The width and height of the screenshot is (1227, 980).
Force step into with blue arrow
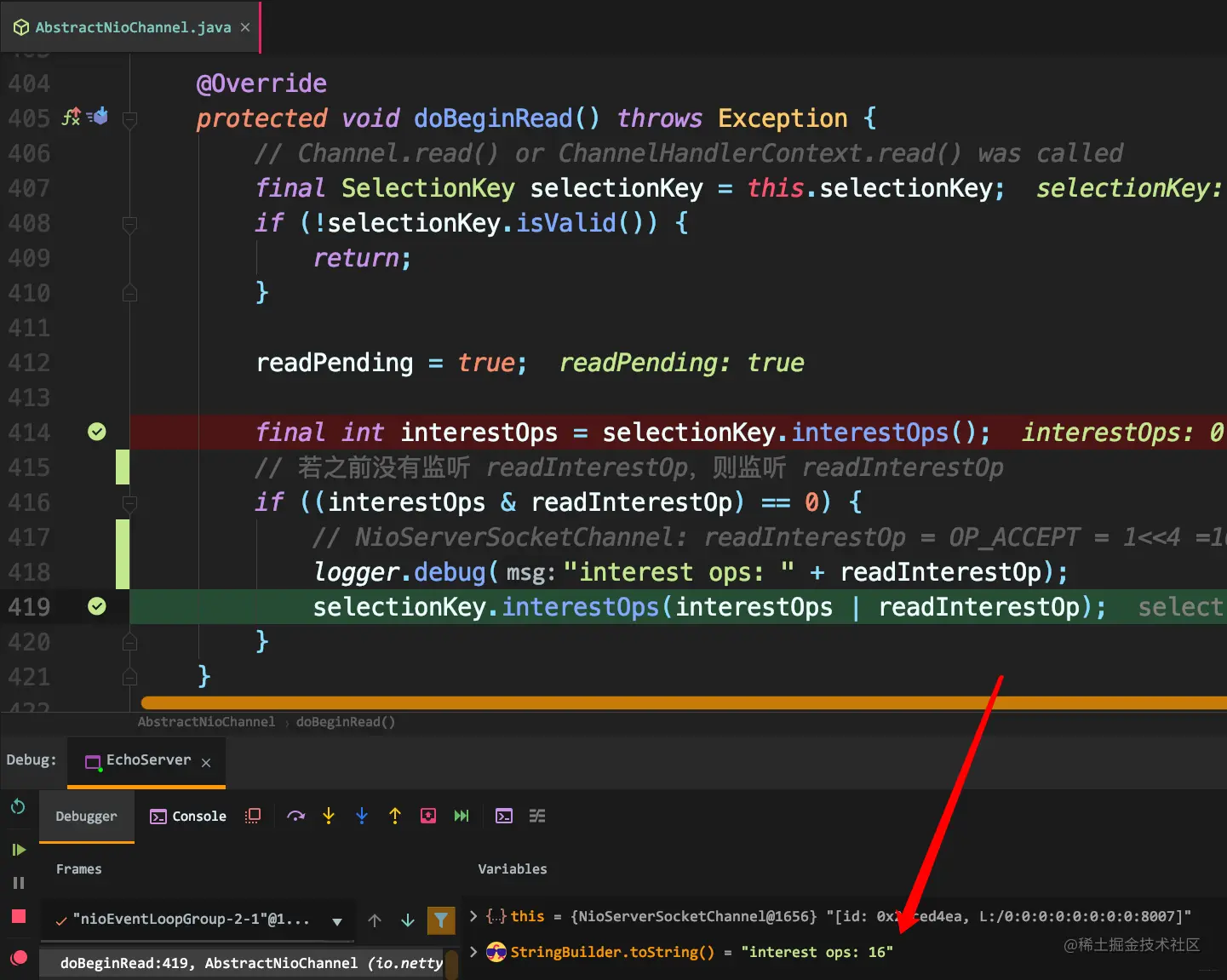362,816
